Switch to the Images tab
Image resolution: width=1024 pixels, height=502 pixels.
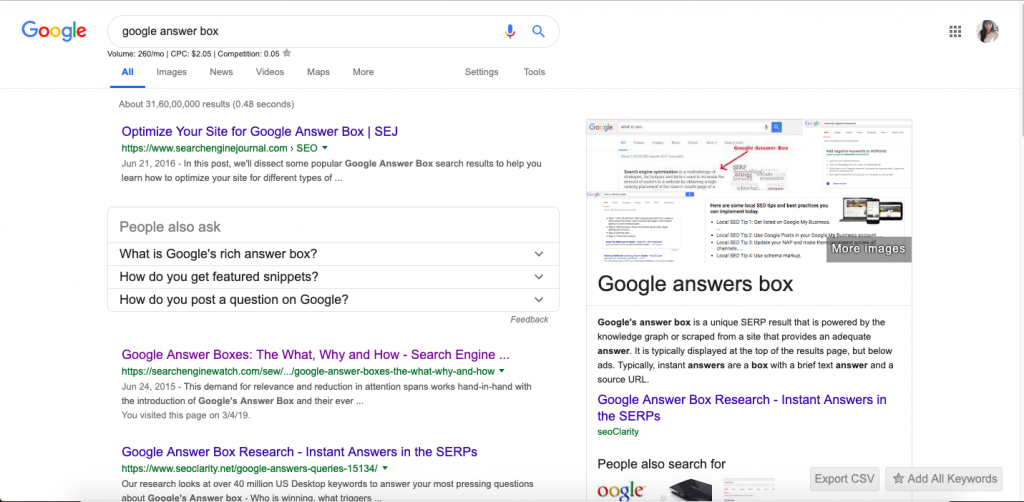pyautogui.click(x=171, y=72)
